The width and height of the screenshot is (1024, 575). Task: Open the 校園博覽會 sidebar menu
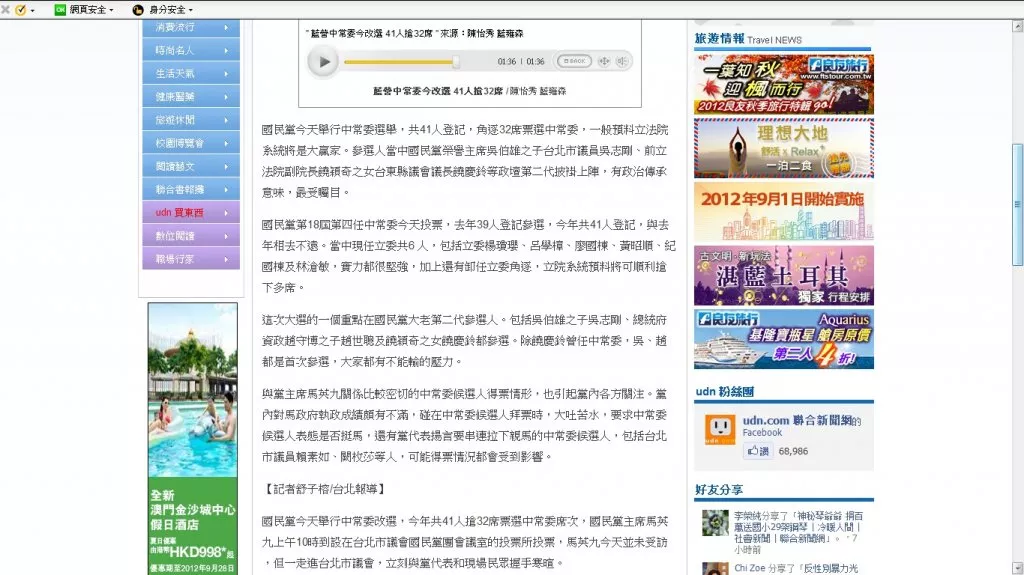tap(191, 143)
